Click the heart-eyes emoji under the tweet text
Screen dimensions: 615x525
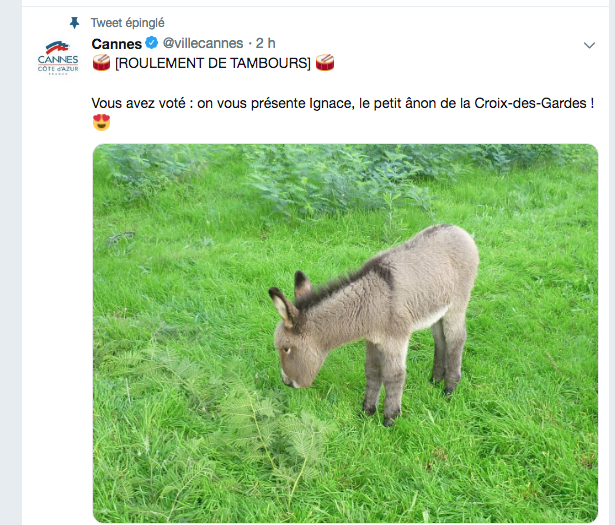[101, 122]
